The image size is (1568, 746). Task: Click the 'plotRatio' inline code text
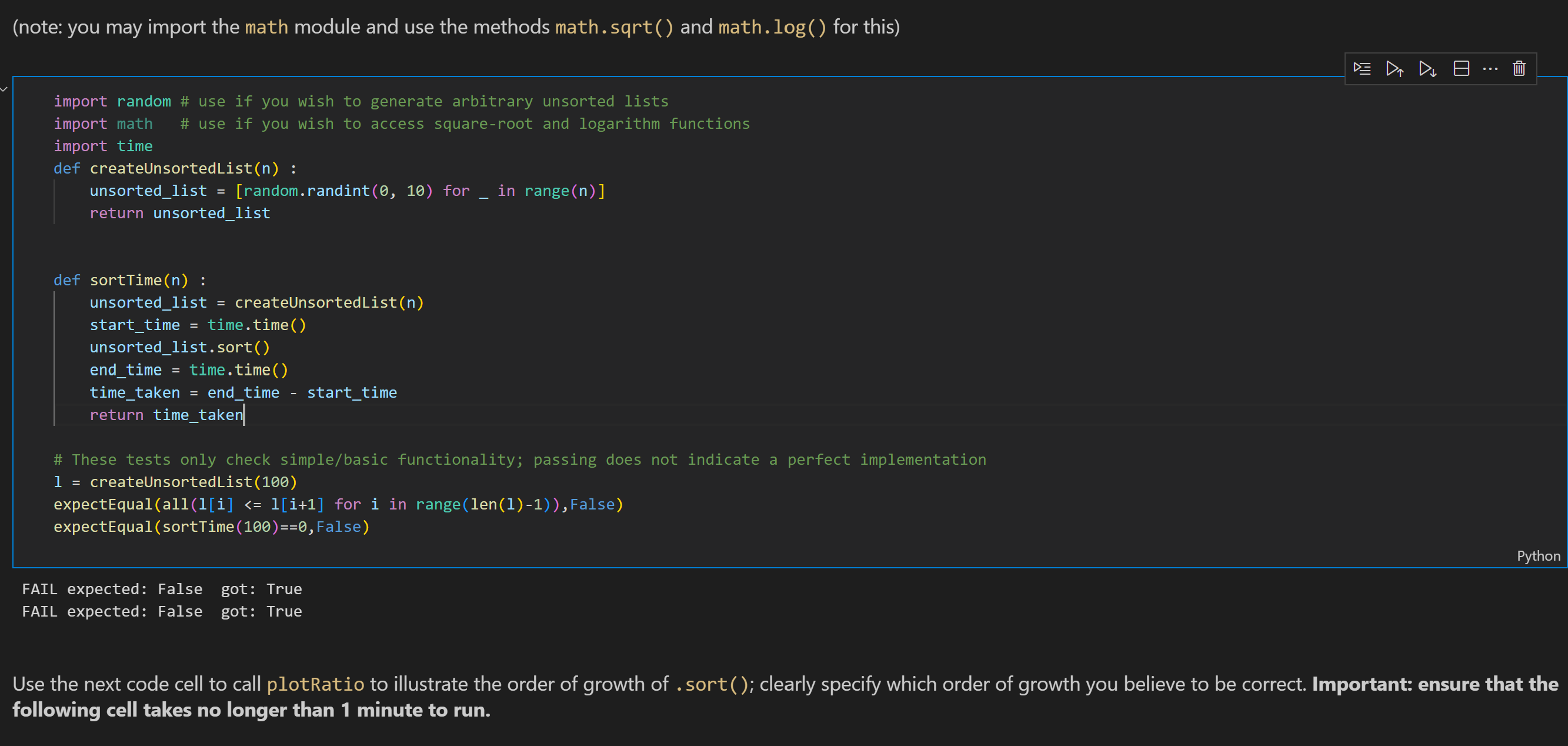pos(315,684)
